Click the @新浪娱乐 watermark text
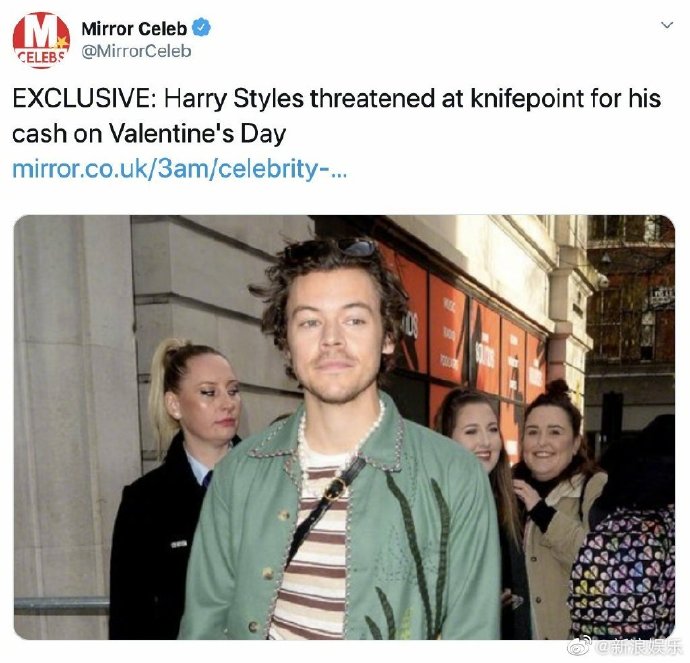 [x=639, y=648]
